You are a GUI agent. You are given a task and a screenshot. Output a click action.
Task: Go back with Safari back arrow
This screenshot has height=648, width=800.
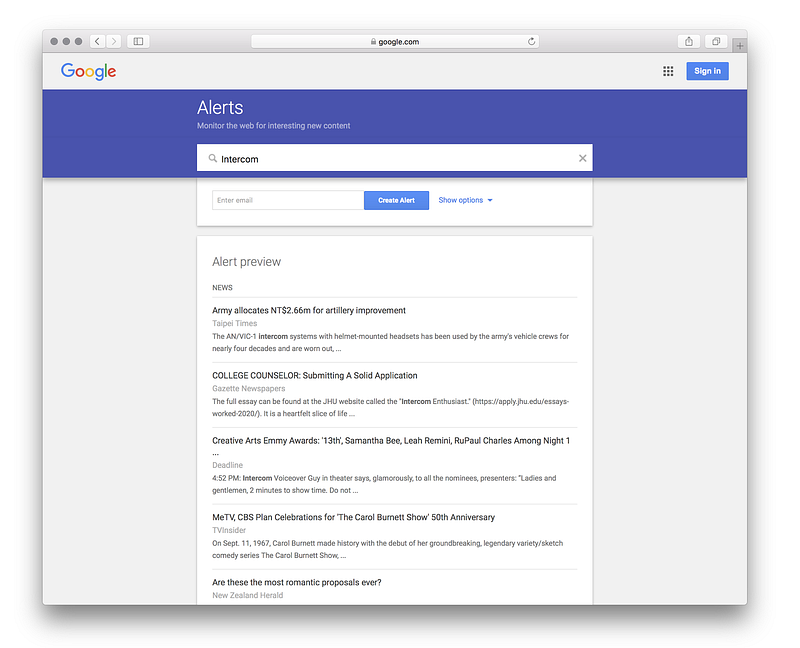tap(97, 41)
